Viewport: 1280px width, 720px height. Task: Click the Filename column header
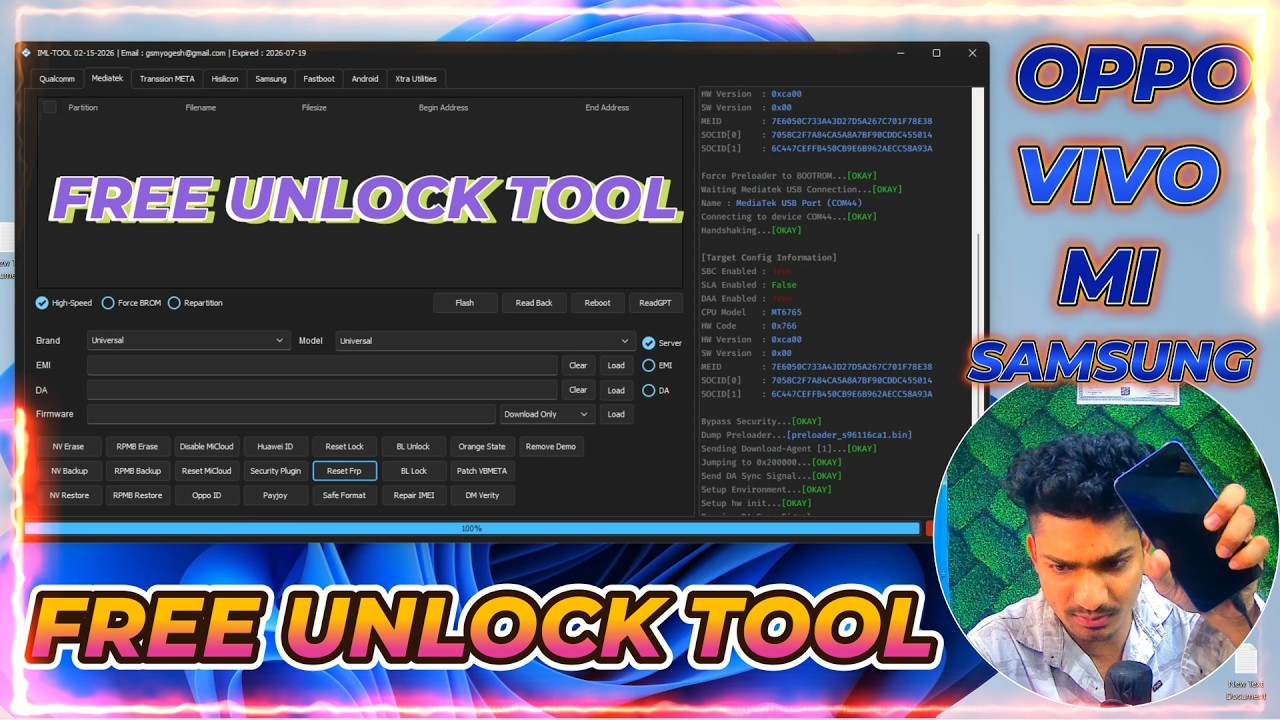[200, 107]
